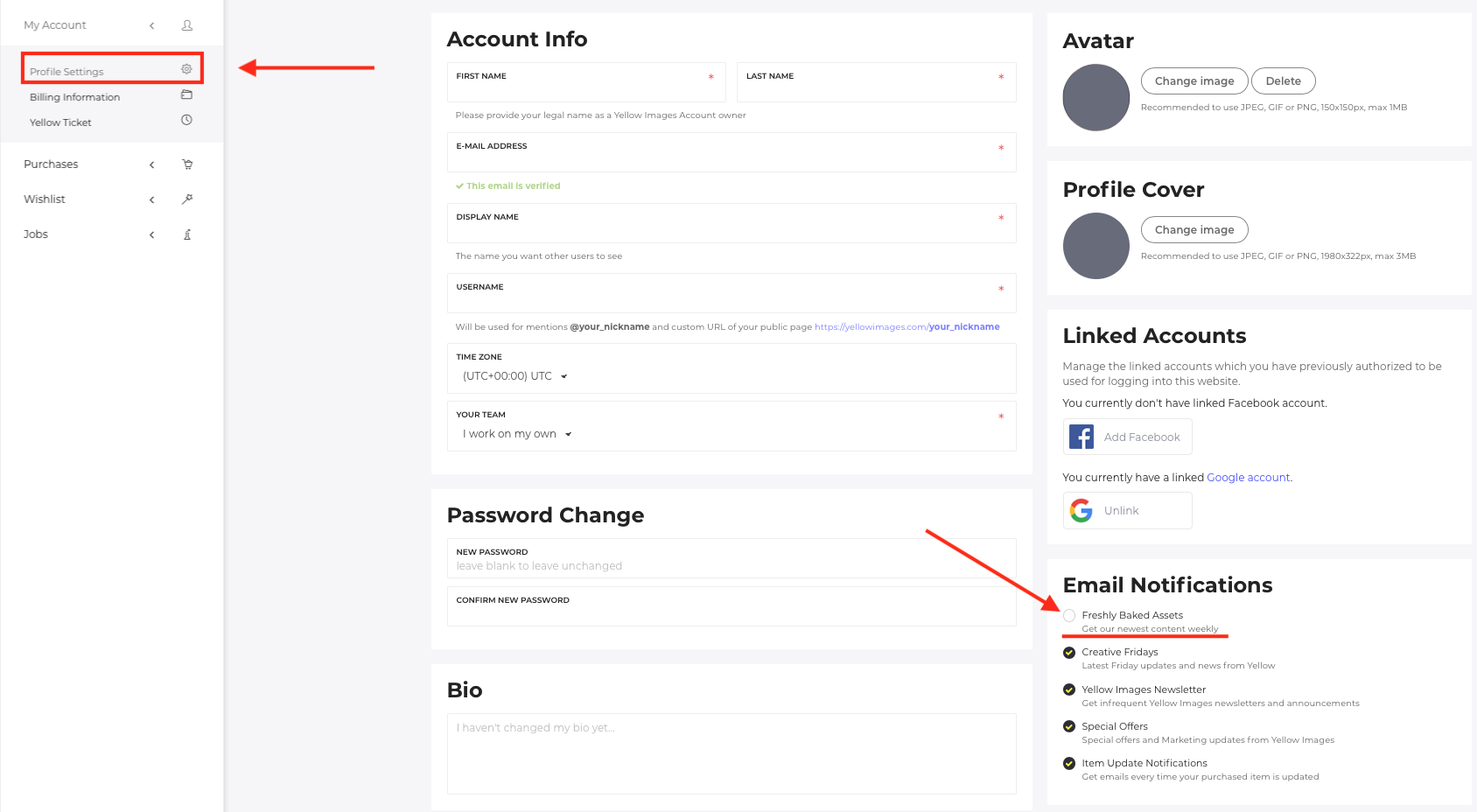Unlink the Google account

point(1127,510)
